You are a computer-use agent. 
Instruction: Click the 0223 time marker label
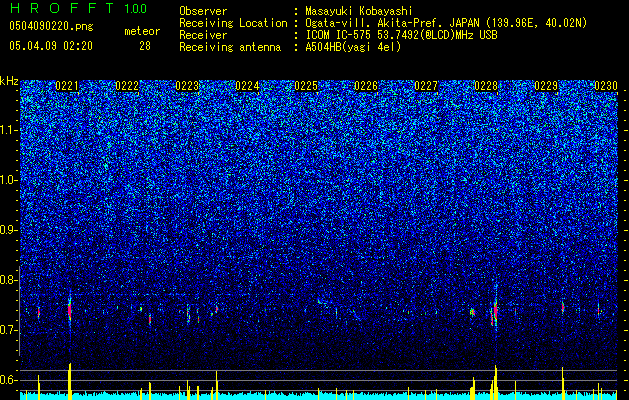[x=187, y=86]
